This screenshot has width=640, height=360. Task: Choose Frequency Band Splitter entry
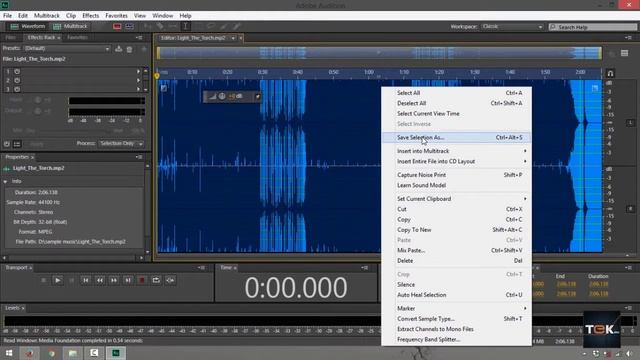click(457, 340)
